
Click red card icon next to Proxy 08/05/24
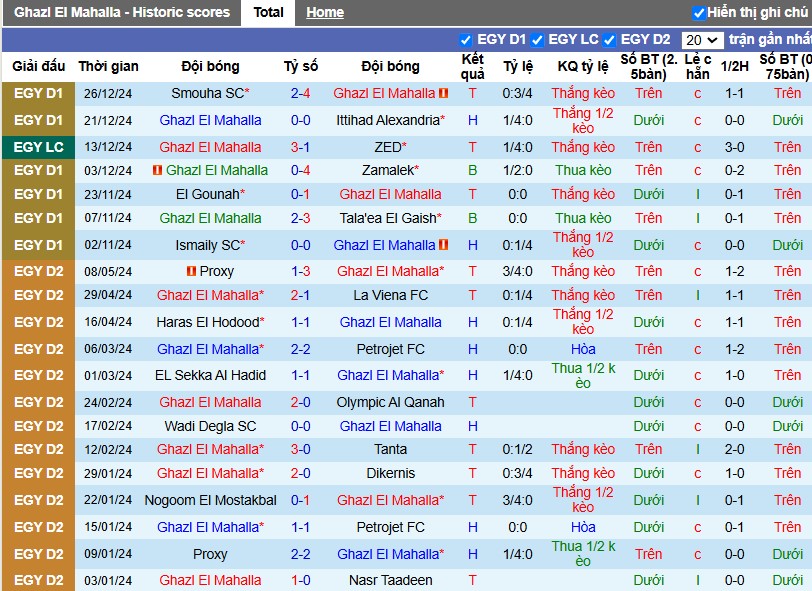pos(191,271)
